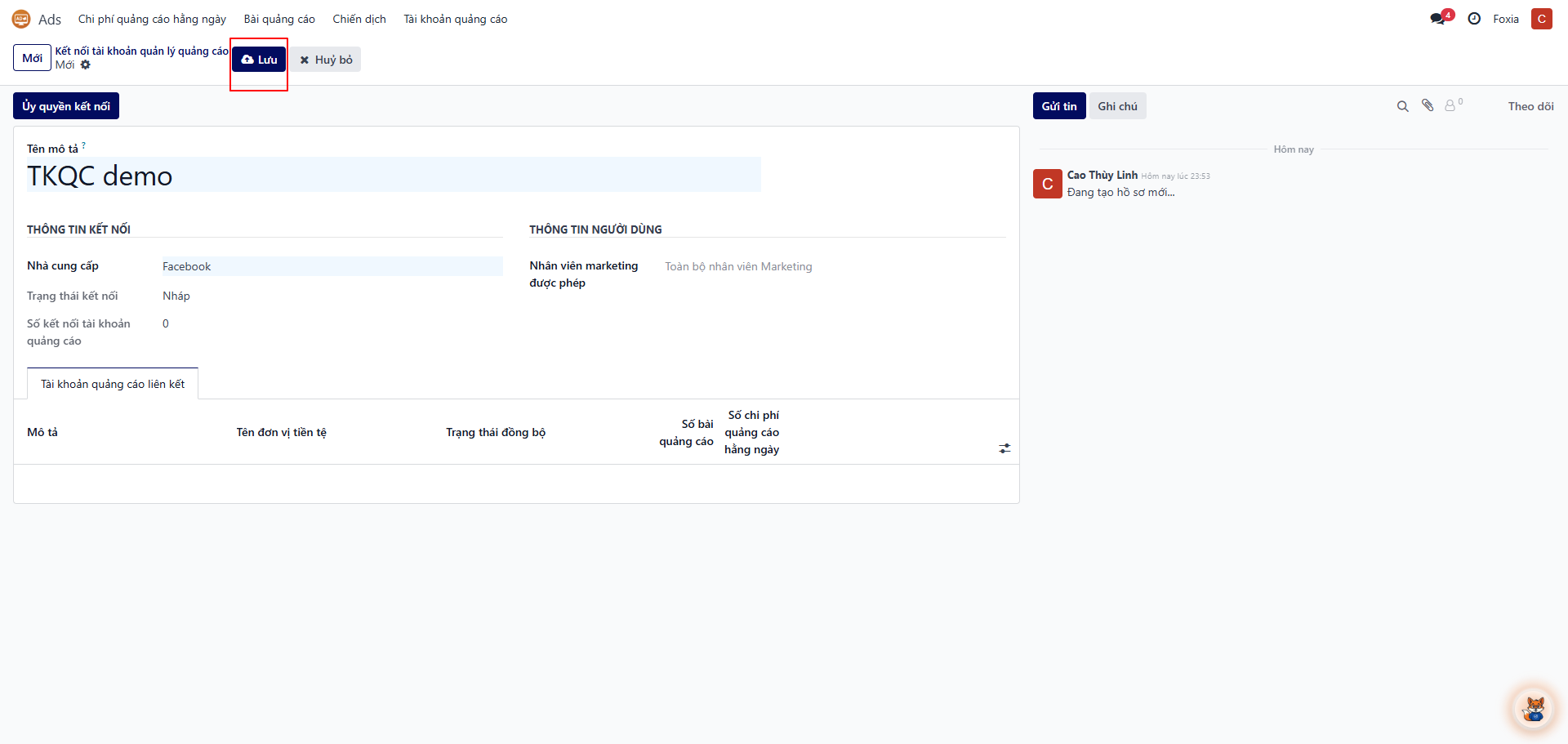Click the Ads app logo icon
The image size is (1568, 744).
(21, 19)
